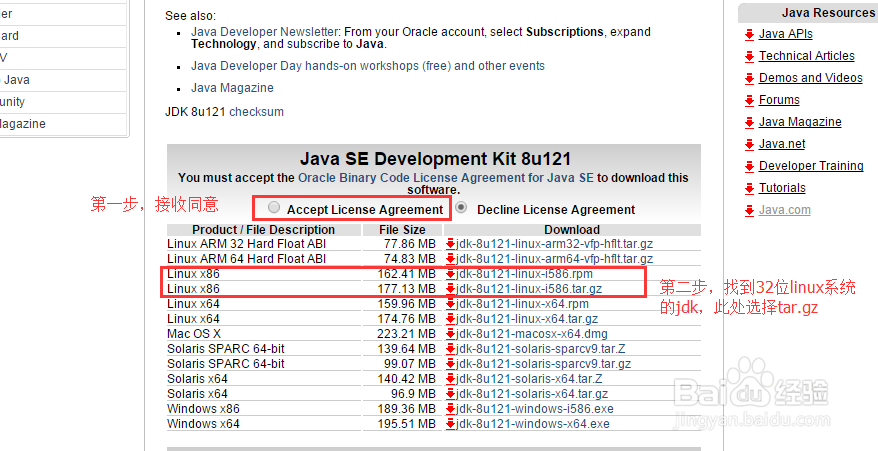The width and height of the screenshot is (878, 451).
Task: Click red arrow icon beside Java APIs
Action: (749, 35)
